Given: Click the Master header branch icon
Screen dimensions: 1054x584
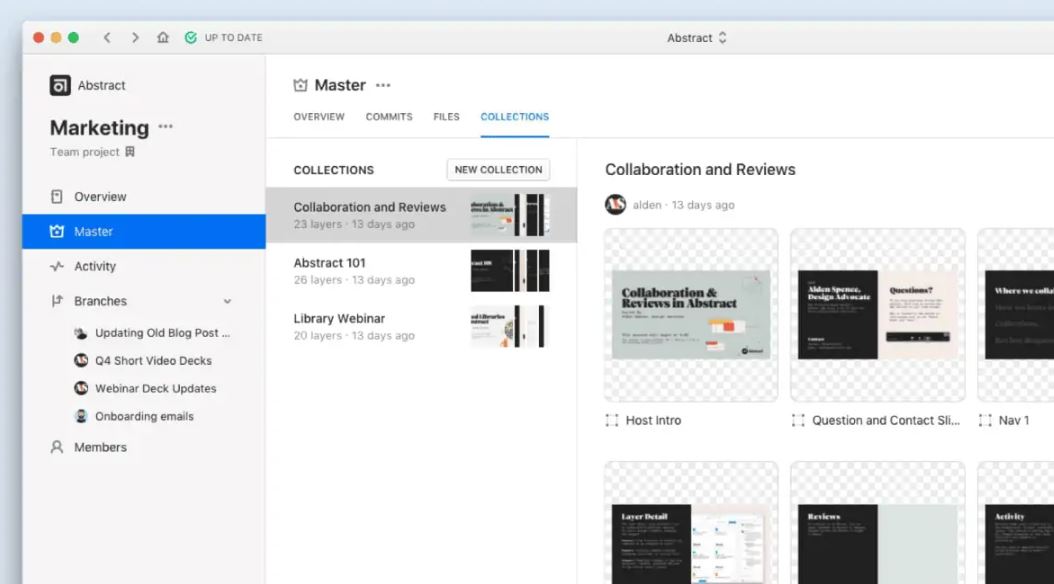Looking at the screenshot, I should pos(300,85).
